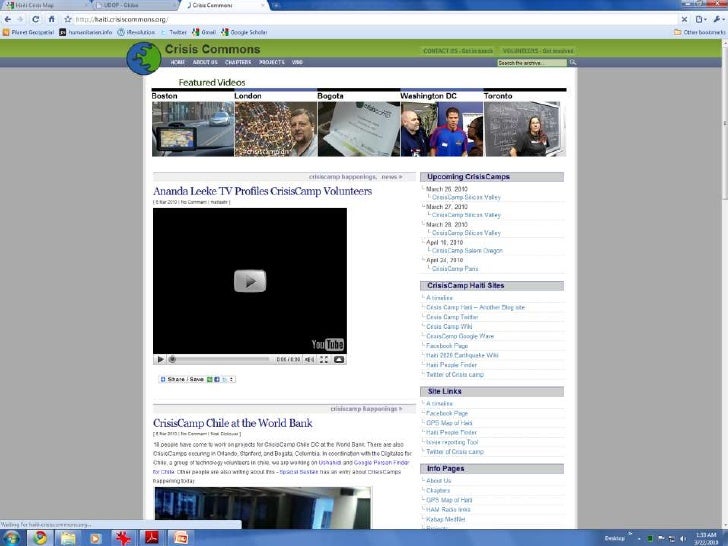
Task: Click the browser Forward arrow
Action: coord(20,19)
